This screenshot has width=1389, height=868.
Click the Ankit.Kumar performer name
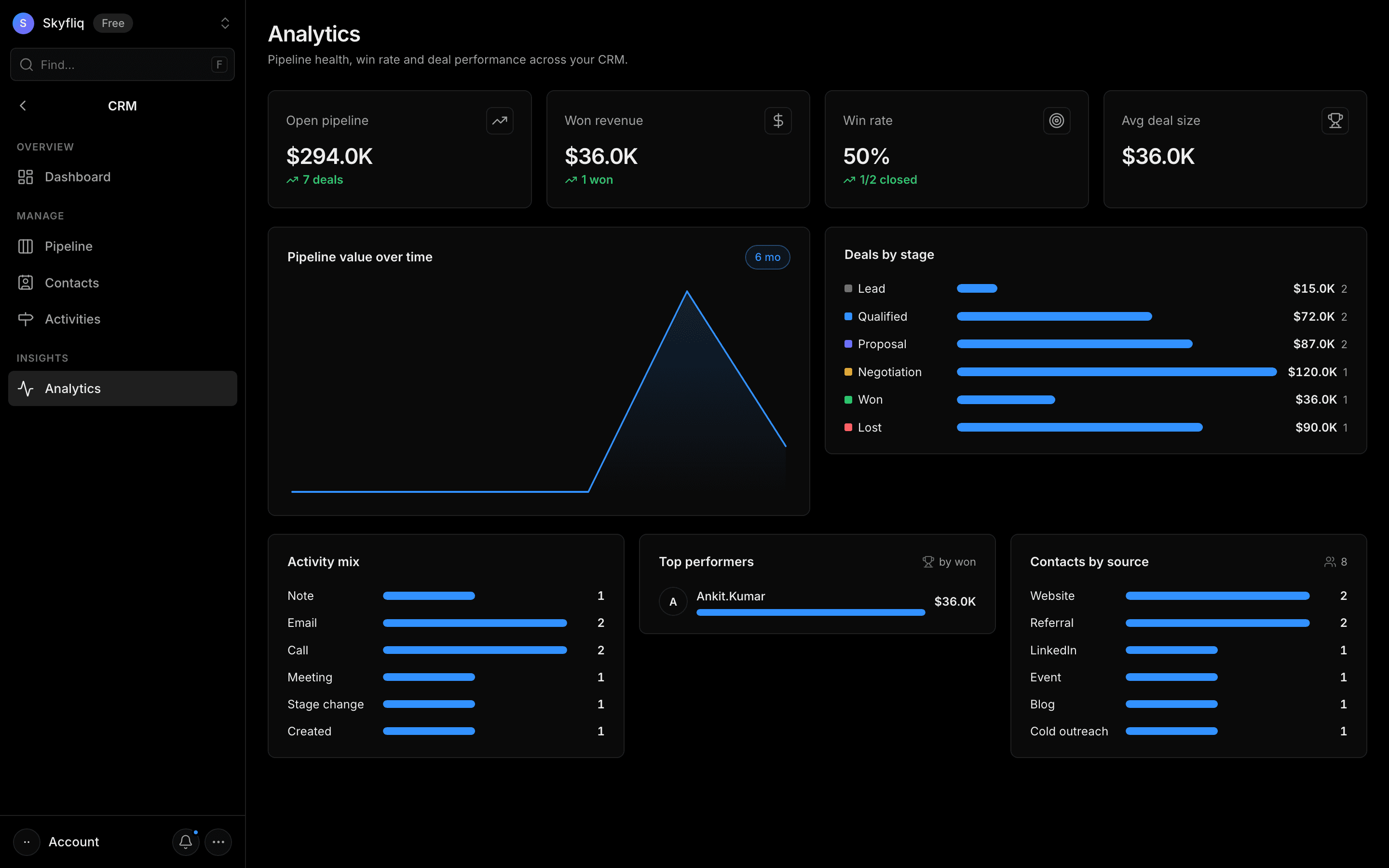tap(731, 596)
